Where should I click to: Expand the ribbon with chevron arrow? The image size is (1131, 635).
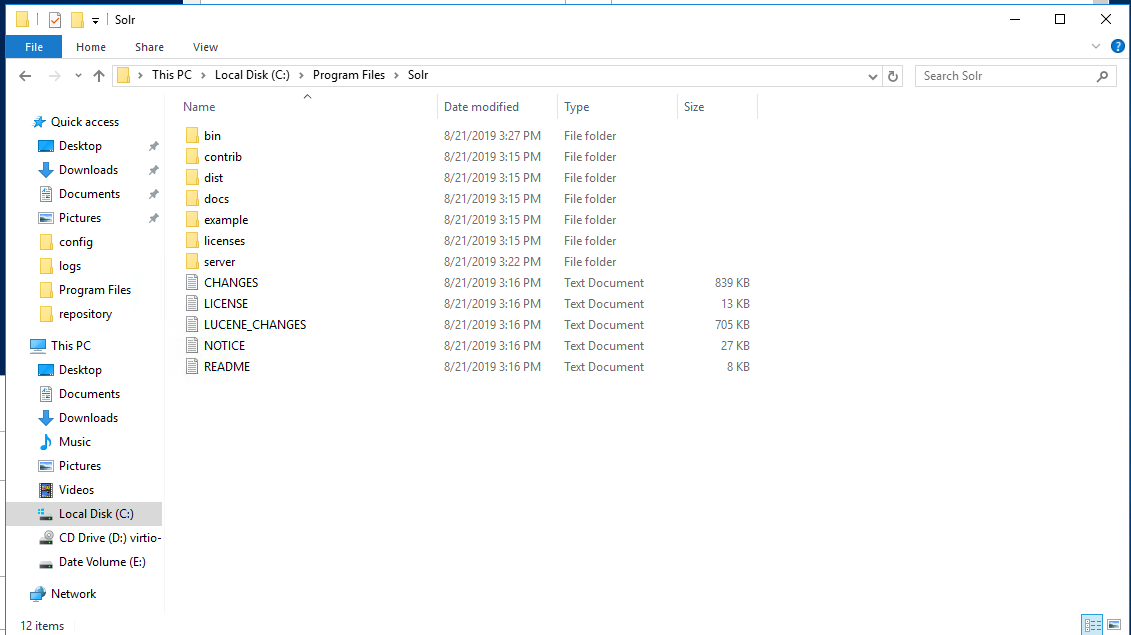[1097, 47]
